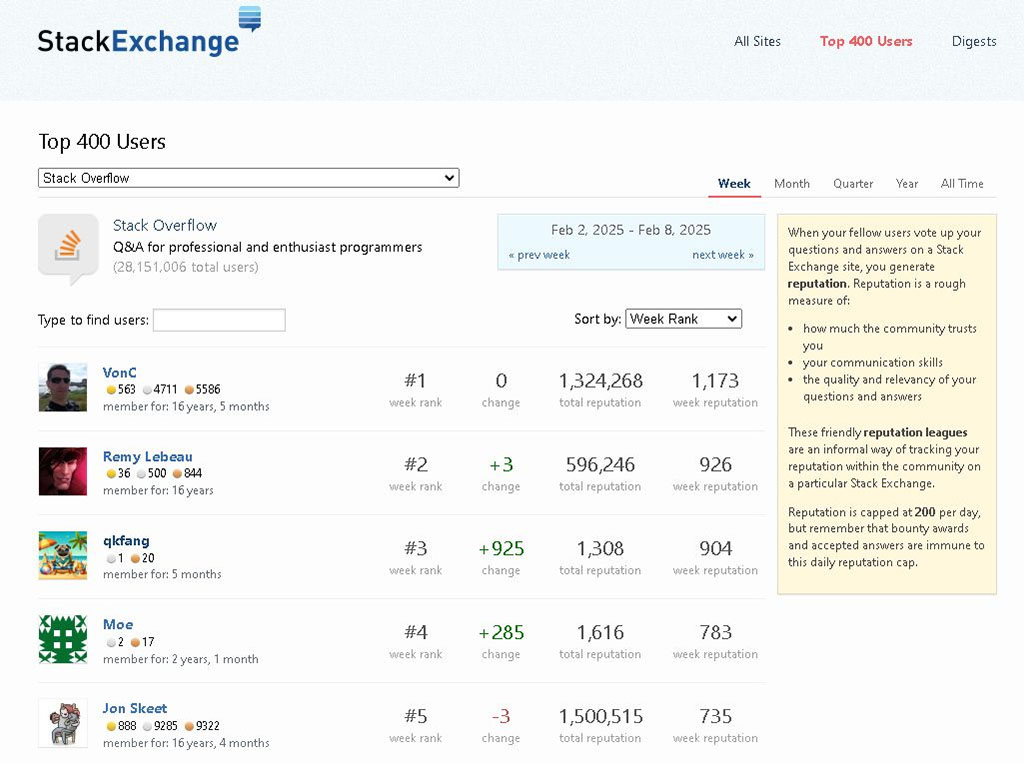Open Remy Lebeau's profile link

148,456
